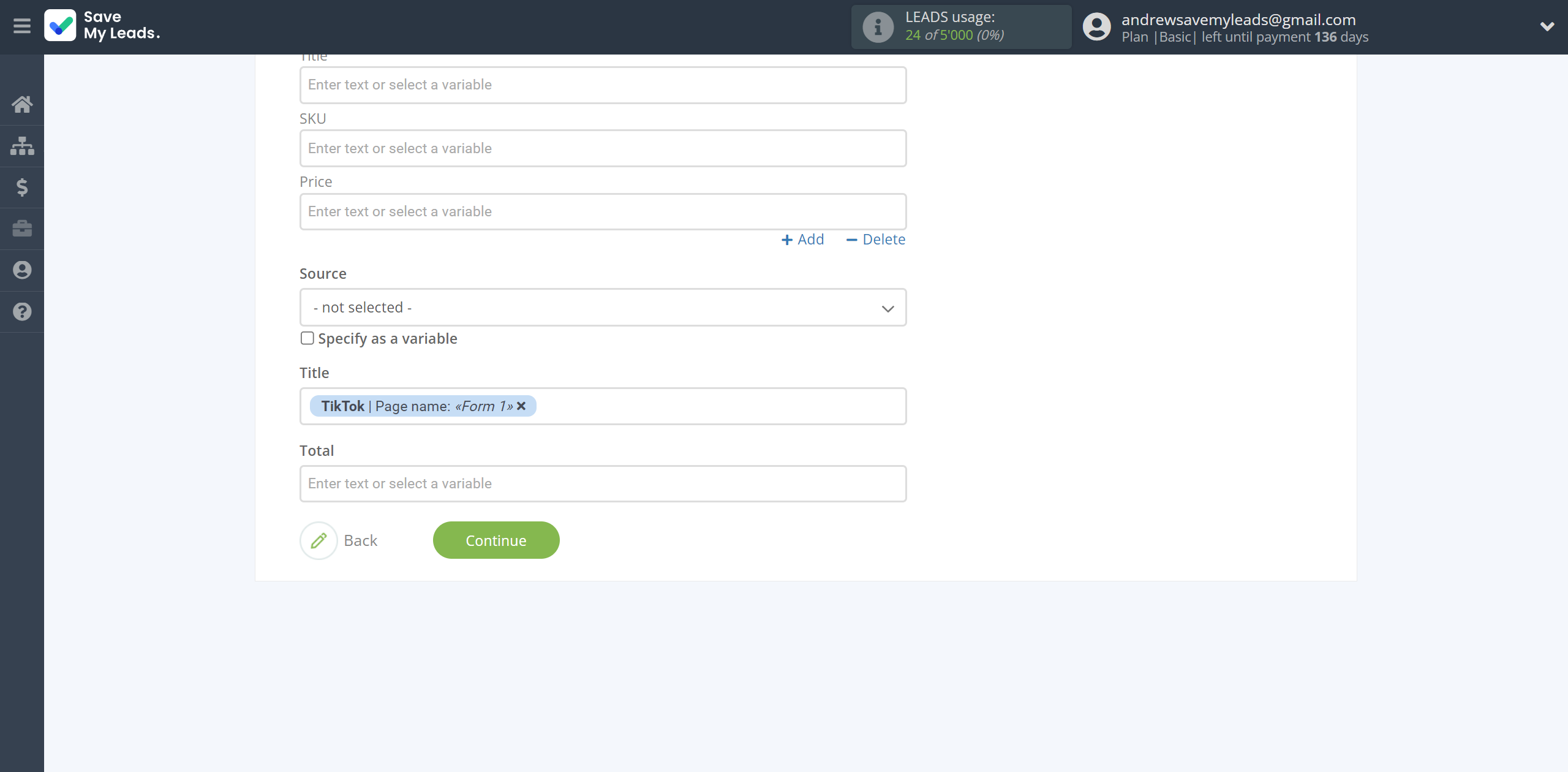Screen dimensions: 1568x772
Task: Expand the account menu chevron
Action: [x=1547, y=26]
